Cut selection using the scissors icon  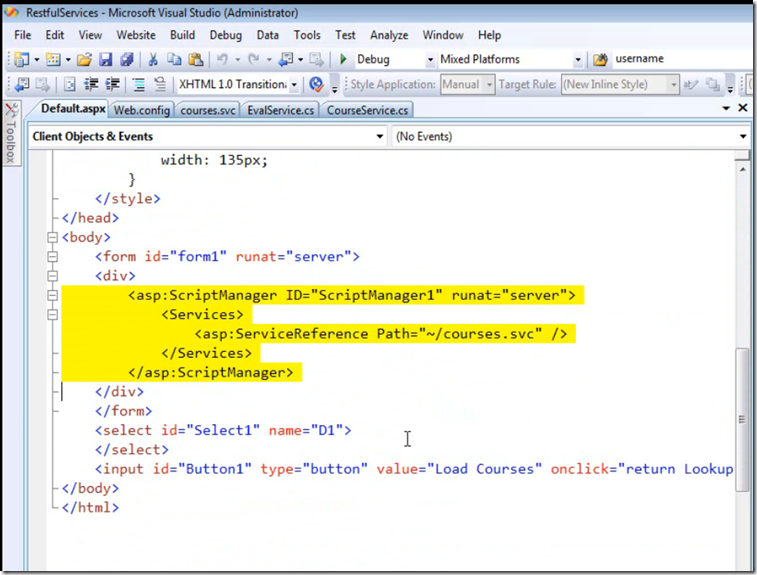point(153,59)
